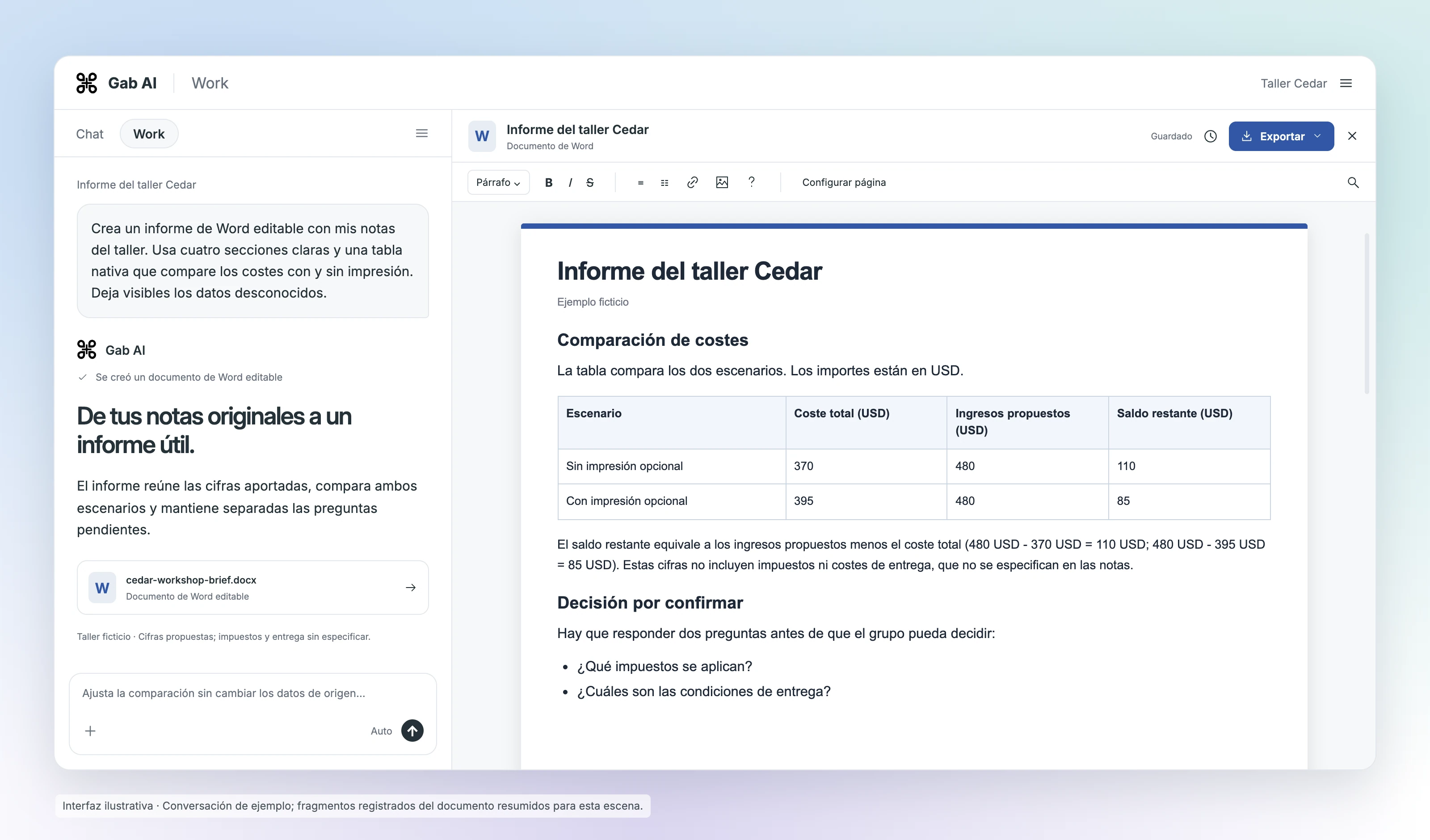Click the Taller Cedar workspace name
The image size is (1430, 840).
point(1294,84)
